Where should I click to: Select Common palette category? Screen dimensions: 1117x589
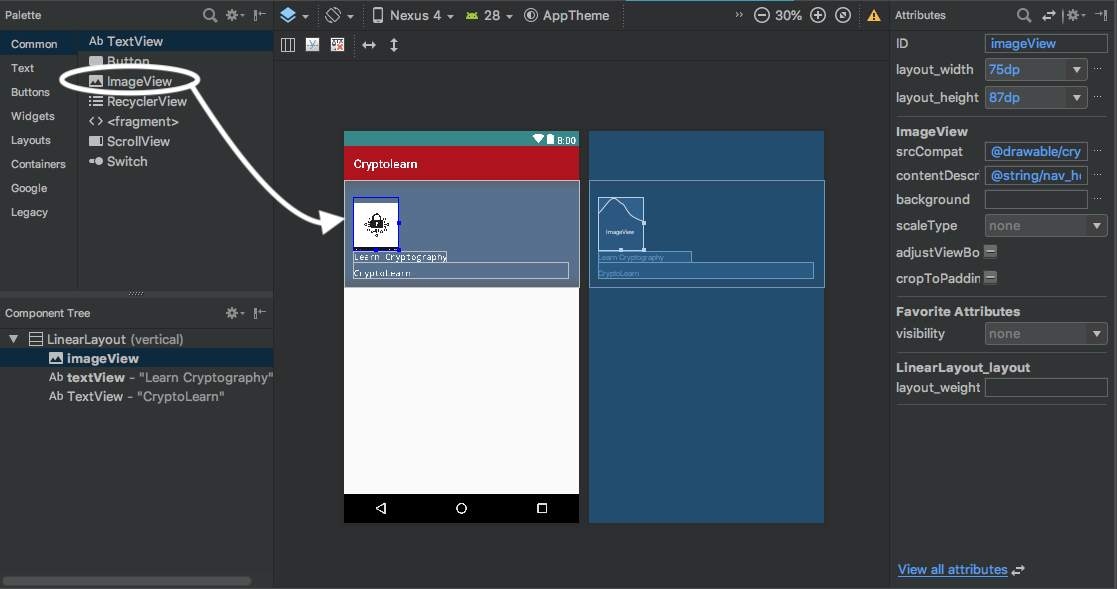coord(34,44)
